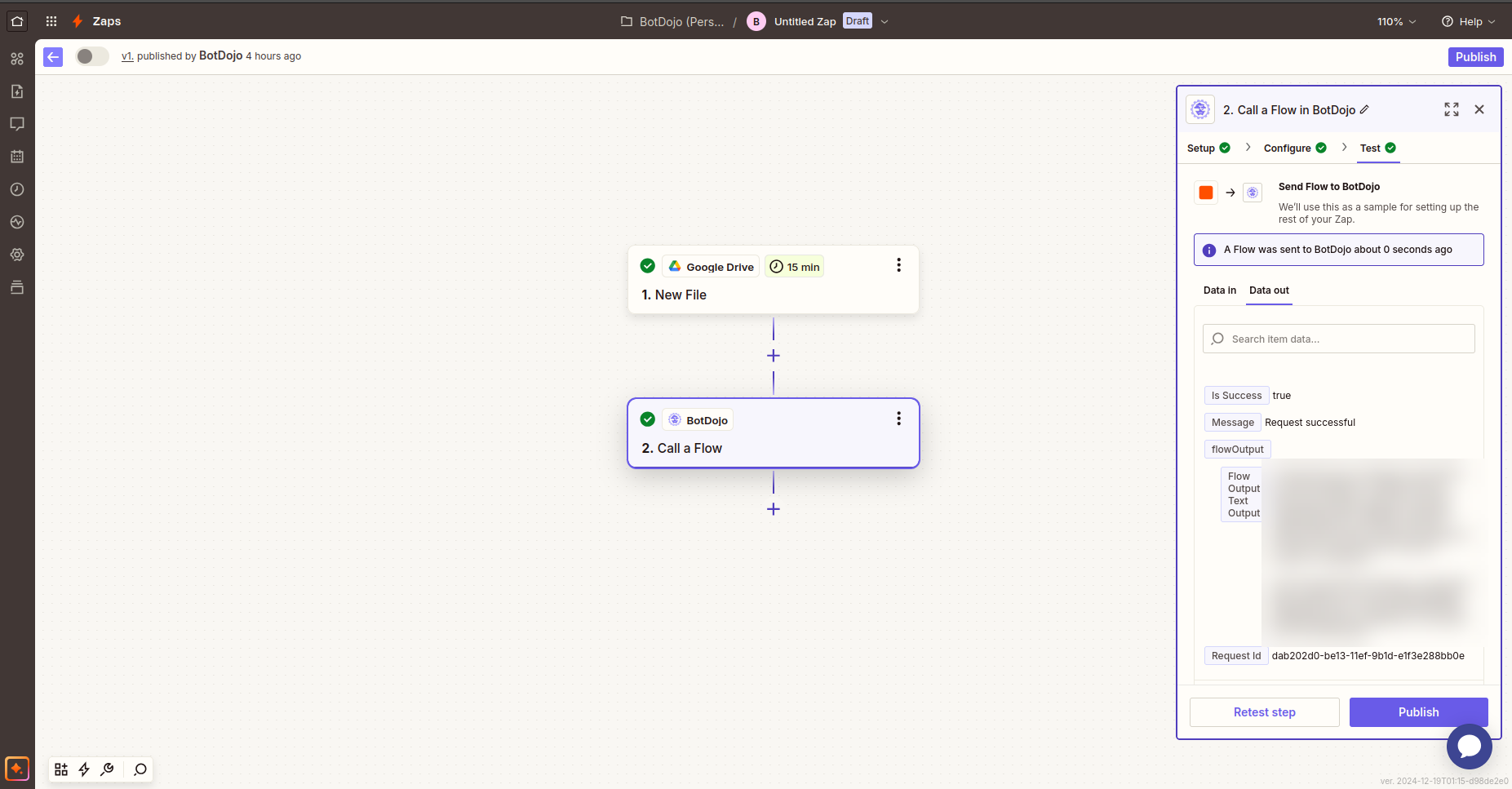Viewport: 1512px width, 789px height.
Task: Open the four-circles assets icon in the sidebar
Action: click(x=17, y=59)
